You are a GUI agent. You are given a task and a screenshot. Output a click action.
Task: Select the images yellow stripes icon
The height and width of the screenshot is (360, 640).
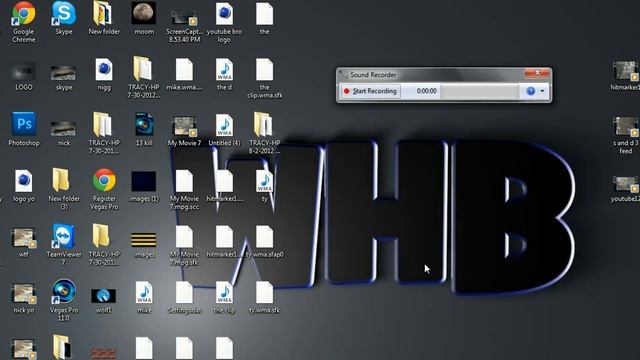click(144, 240)
